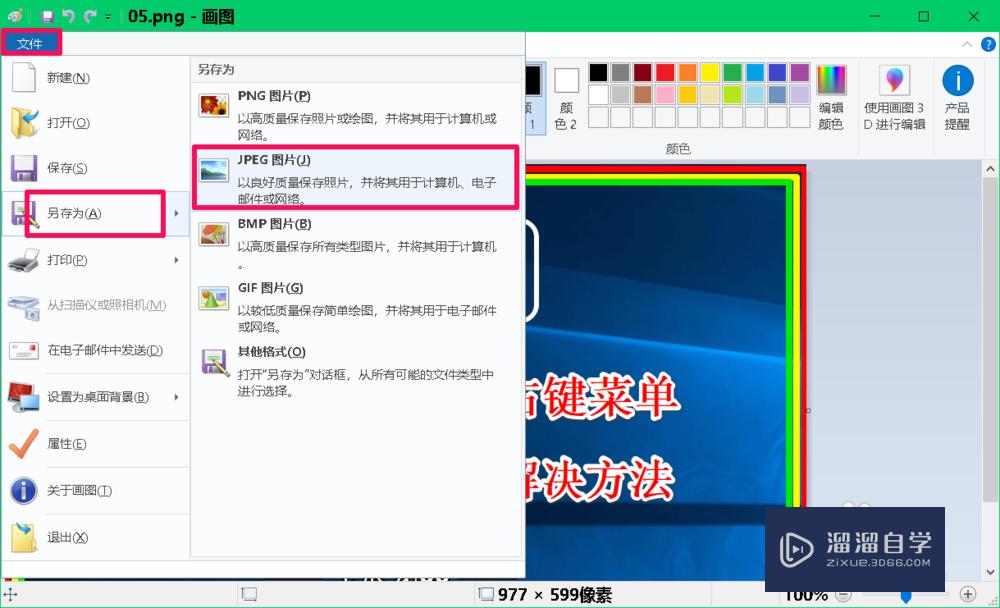1000x608 pixels.
Task: Click the scanner or camera icon
Action: [24, 307]
